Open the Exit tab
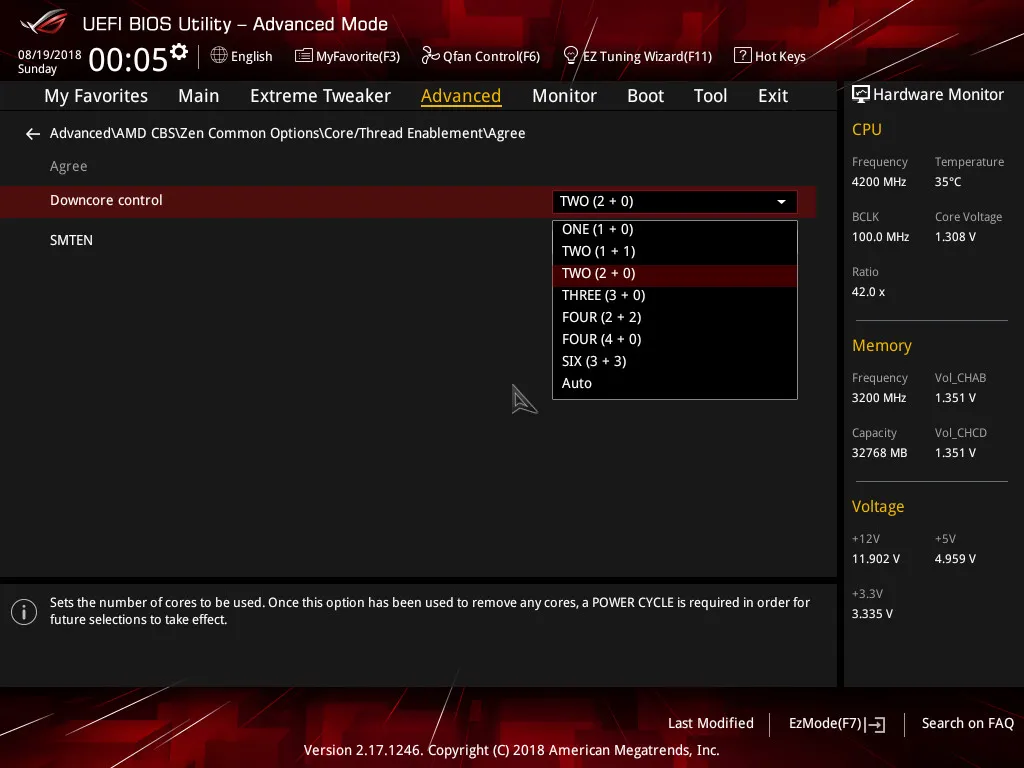 [773, 96]
